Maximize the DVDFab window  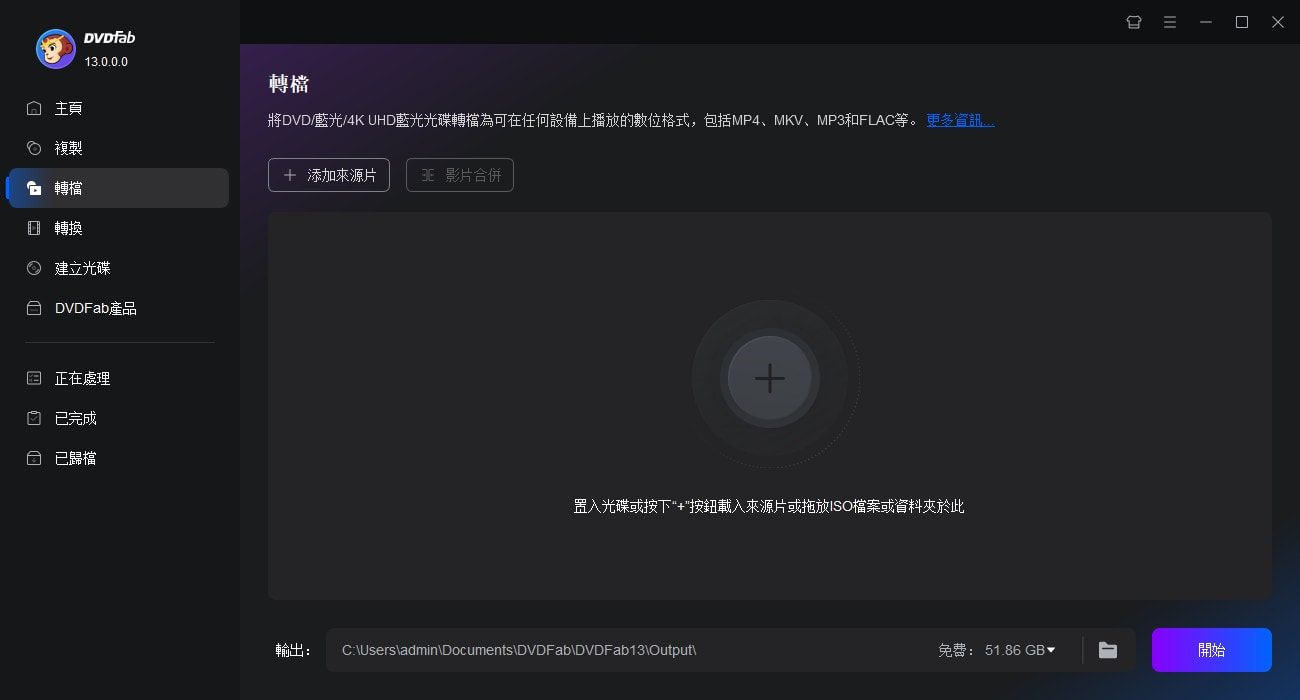(x=1242, y=22)
